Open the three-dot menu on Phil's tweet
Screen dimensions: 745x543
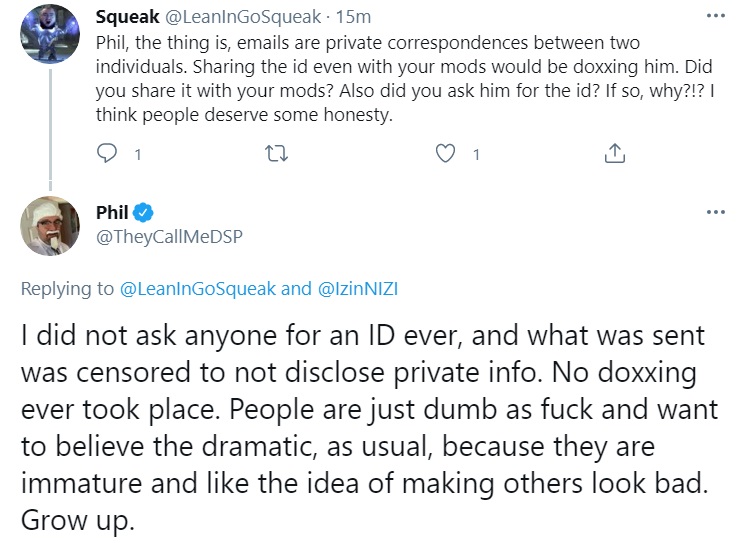(716, 212)
